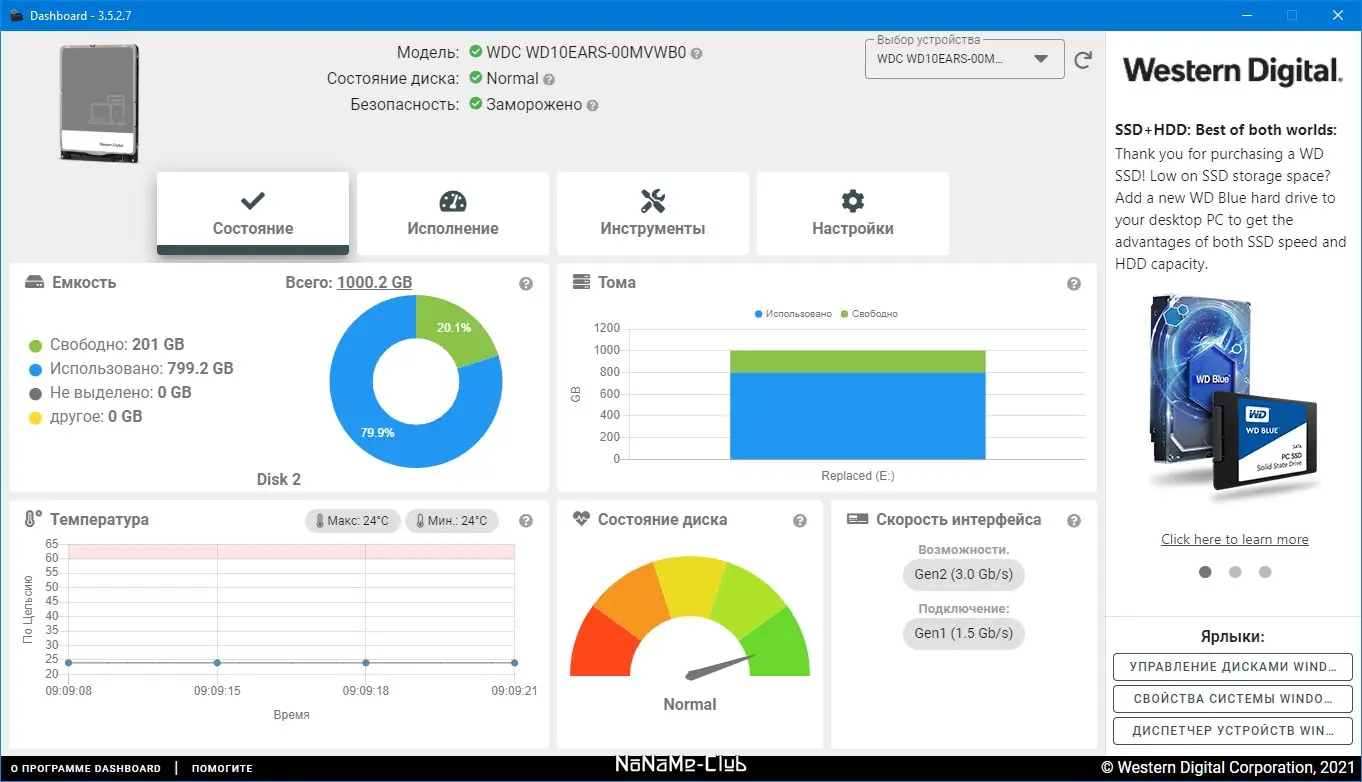This screenshot has width=1362, height=782.
Task: Click the heartbeat icon in Состояние диска header
Action: click(582, 520)
